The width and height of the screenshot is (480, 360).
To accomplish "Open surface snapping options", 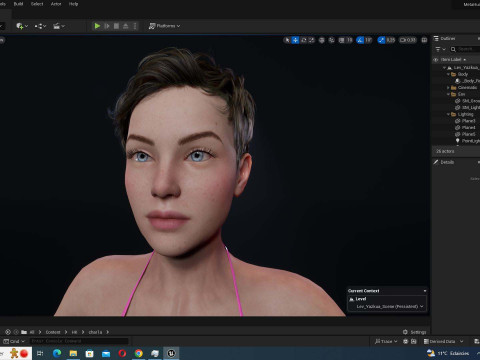I will [332, 40].
